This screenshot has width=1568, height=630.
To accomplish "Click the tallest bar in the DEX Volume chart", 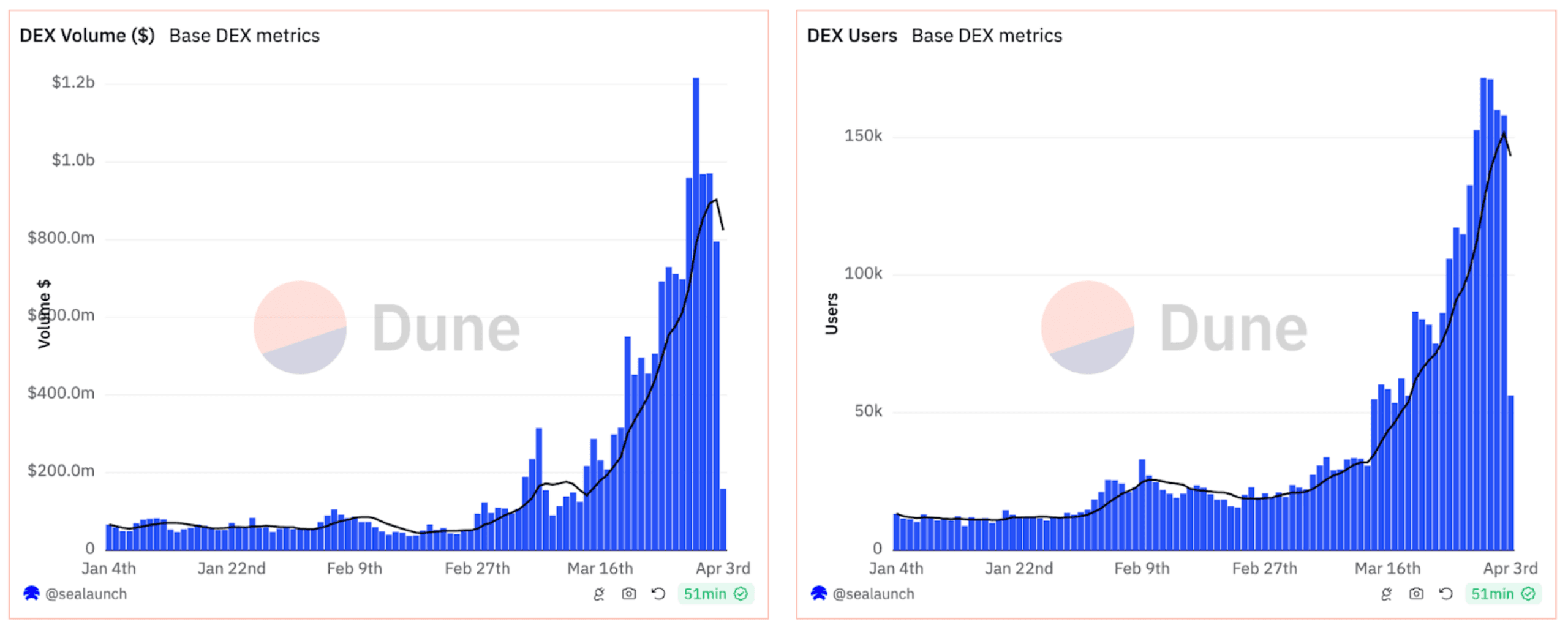I will click(x=696, y=313).
